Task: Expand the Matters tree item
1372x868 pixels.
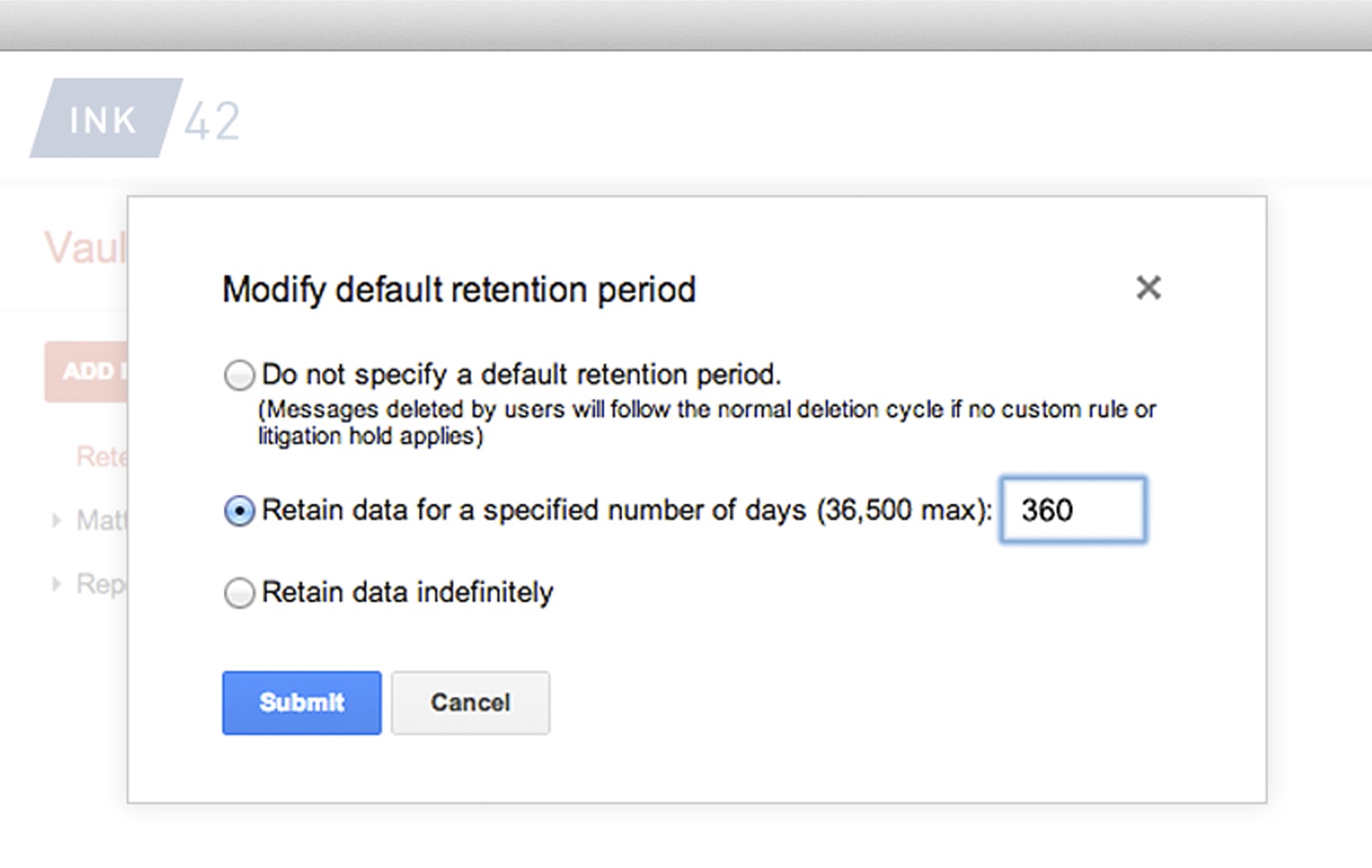Action: click(x=57, y=520)
